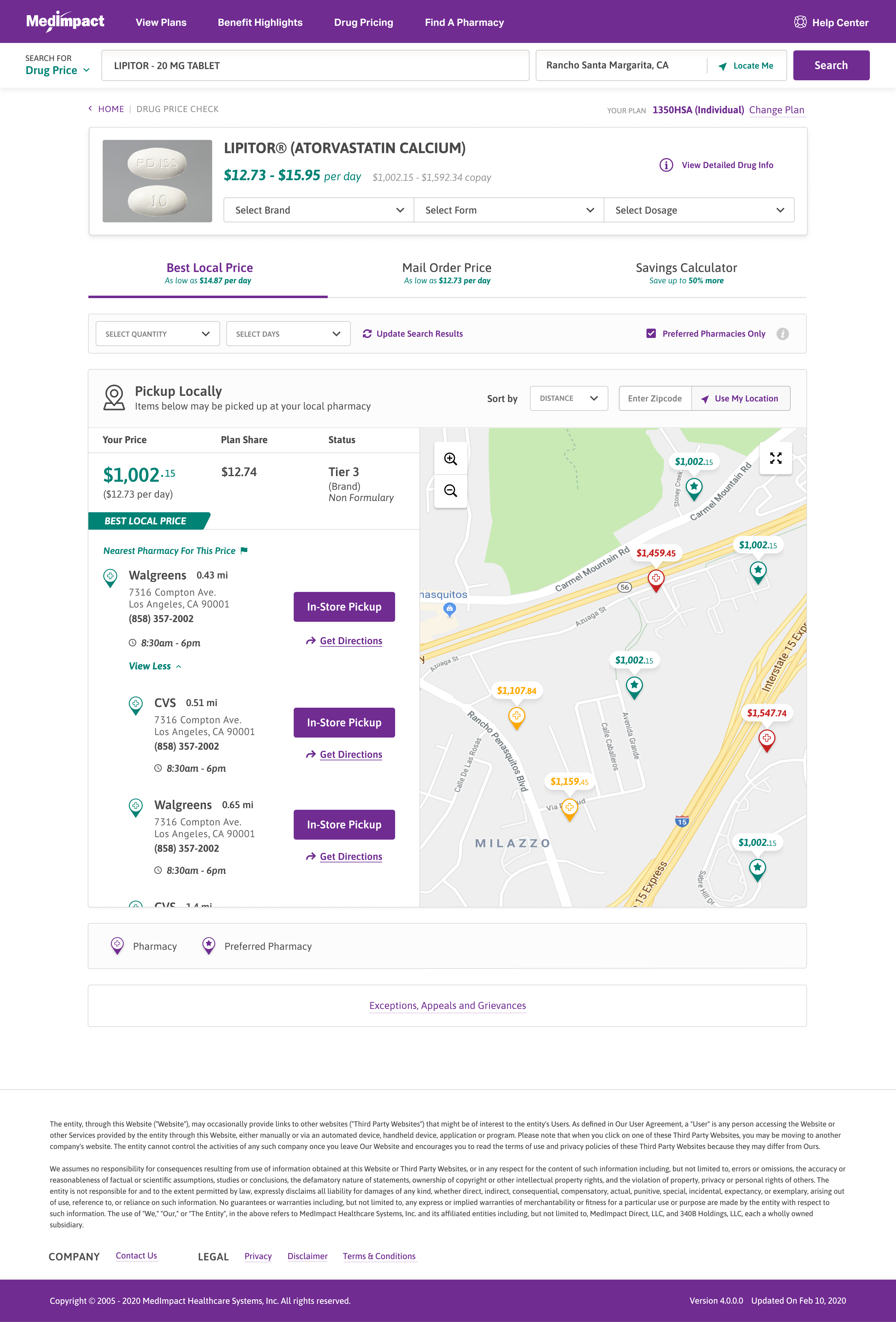This screenshot has height=1322, width=896.
Task: Click In-Store Pickup for Walgreens 0.65 mi
Action: [344, 825]
